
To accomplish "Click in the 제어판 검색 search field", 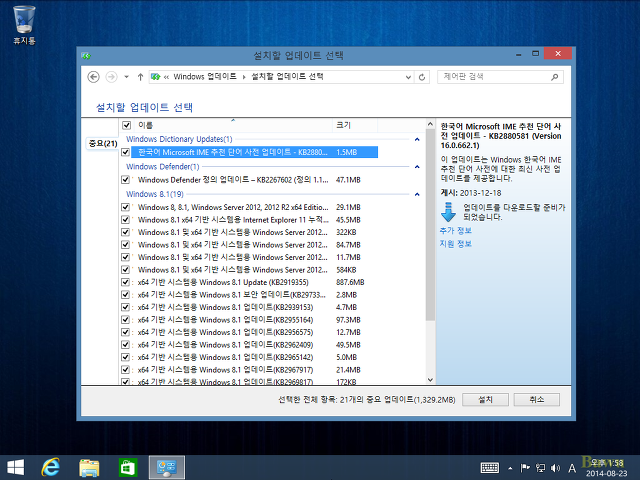I will pos(494,77).
